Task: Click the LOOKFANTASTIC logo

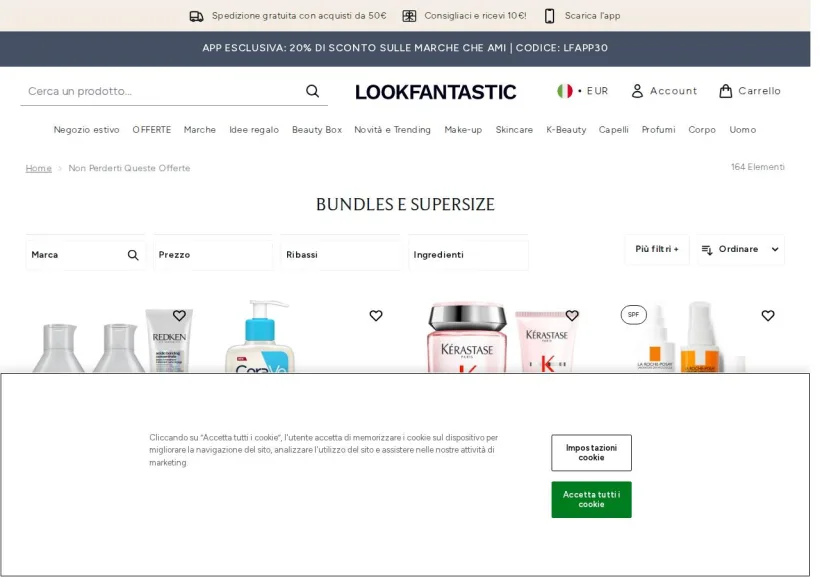Action: coord(436,92)
